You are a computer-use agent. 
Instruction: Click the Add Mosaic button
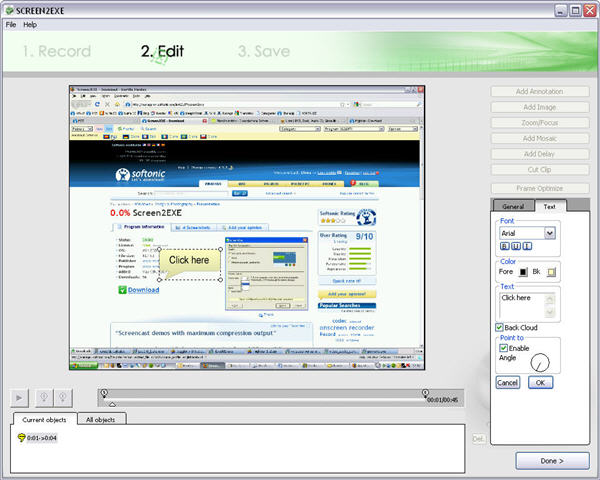tap(540, 139)
